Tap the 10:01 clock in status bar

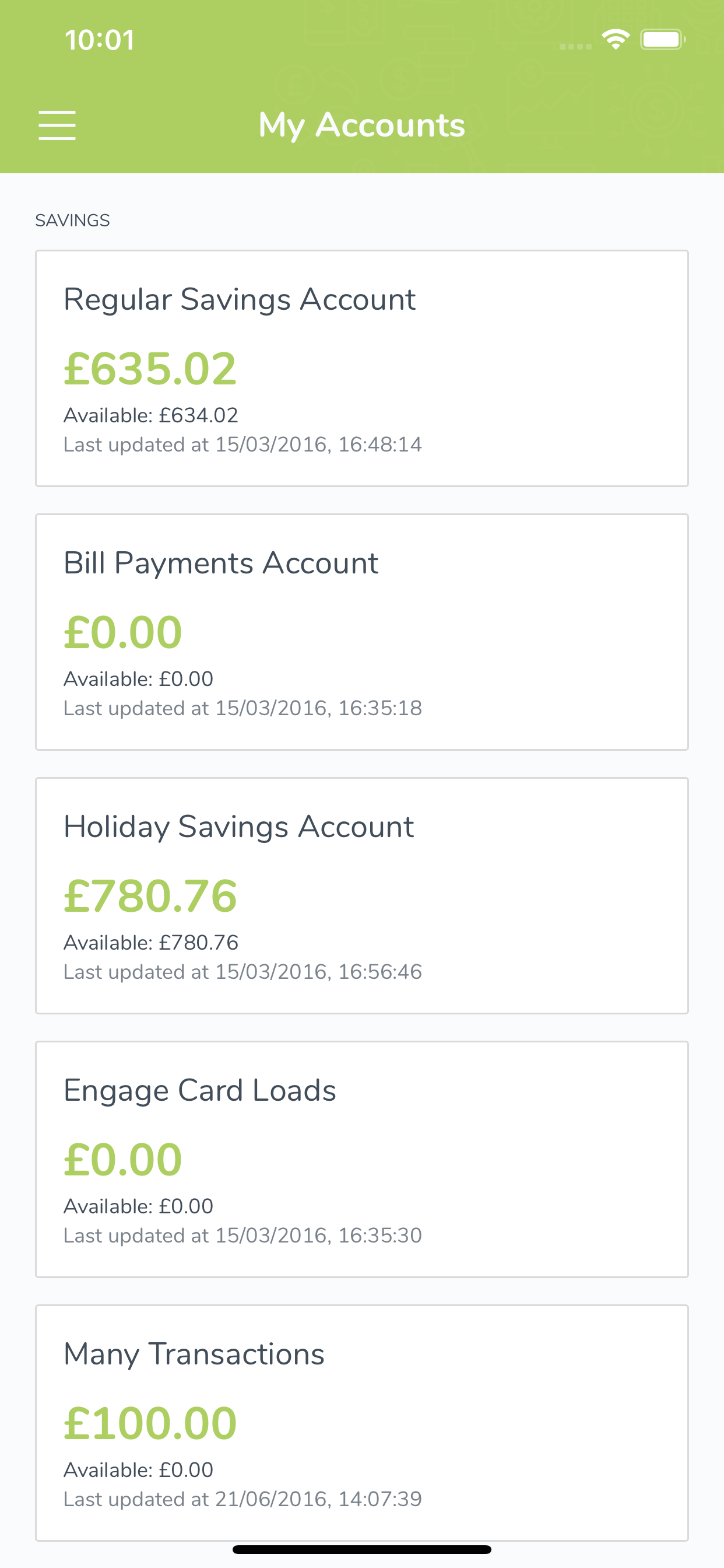pos(99,40)
